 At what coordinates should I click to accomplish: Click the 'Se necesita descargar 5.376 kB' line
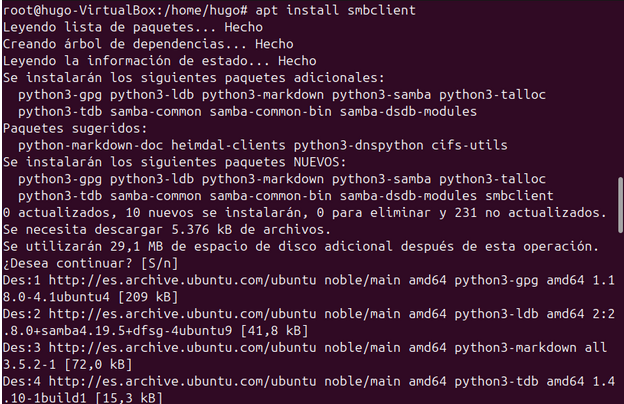click(167, 230)
